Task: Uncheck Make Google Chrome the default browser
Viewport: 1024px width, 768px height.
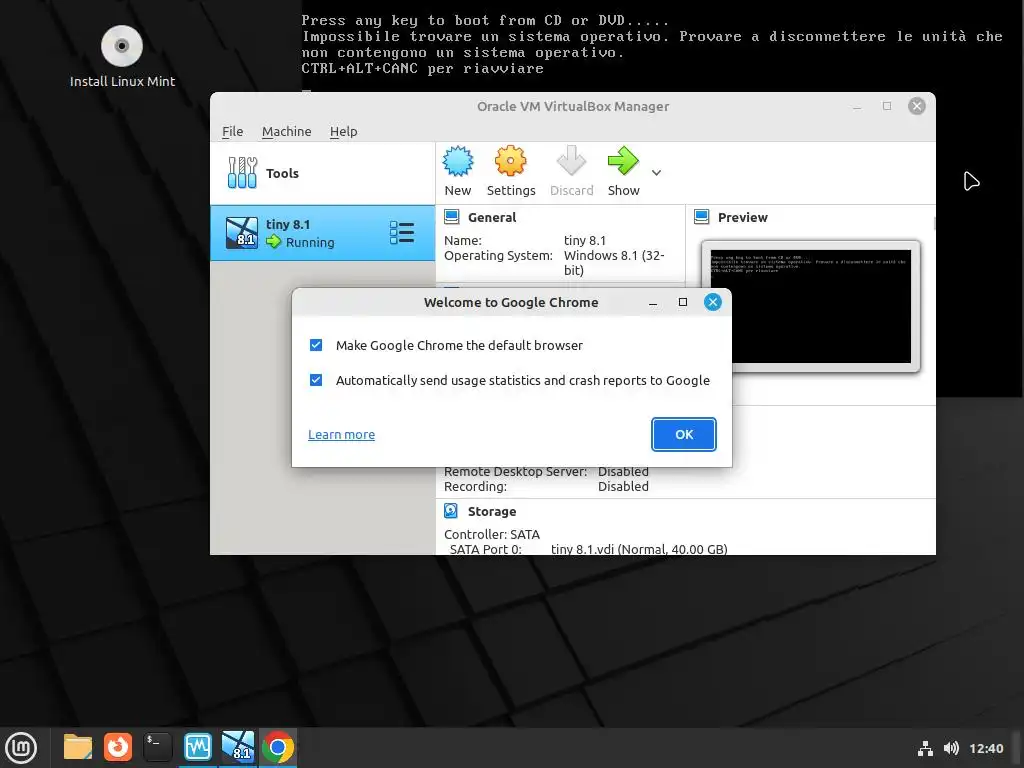Action: [316, 345]
